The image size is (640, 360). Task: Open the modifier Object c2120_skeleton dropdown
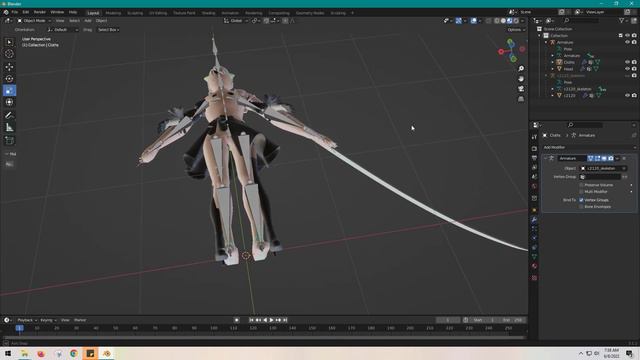point(603,168)
